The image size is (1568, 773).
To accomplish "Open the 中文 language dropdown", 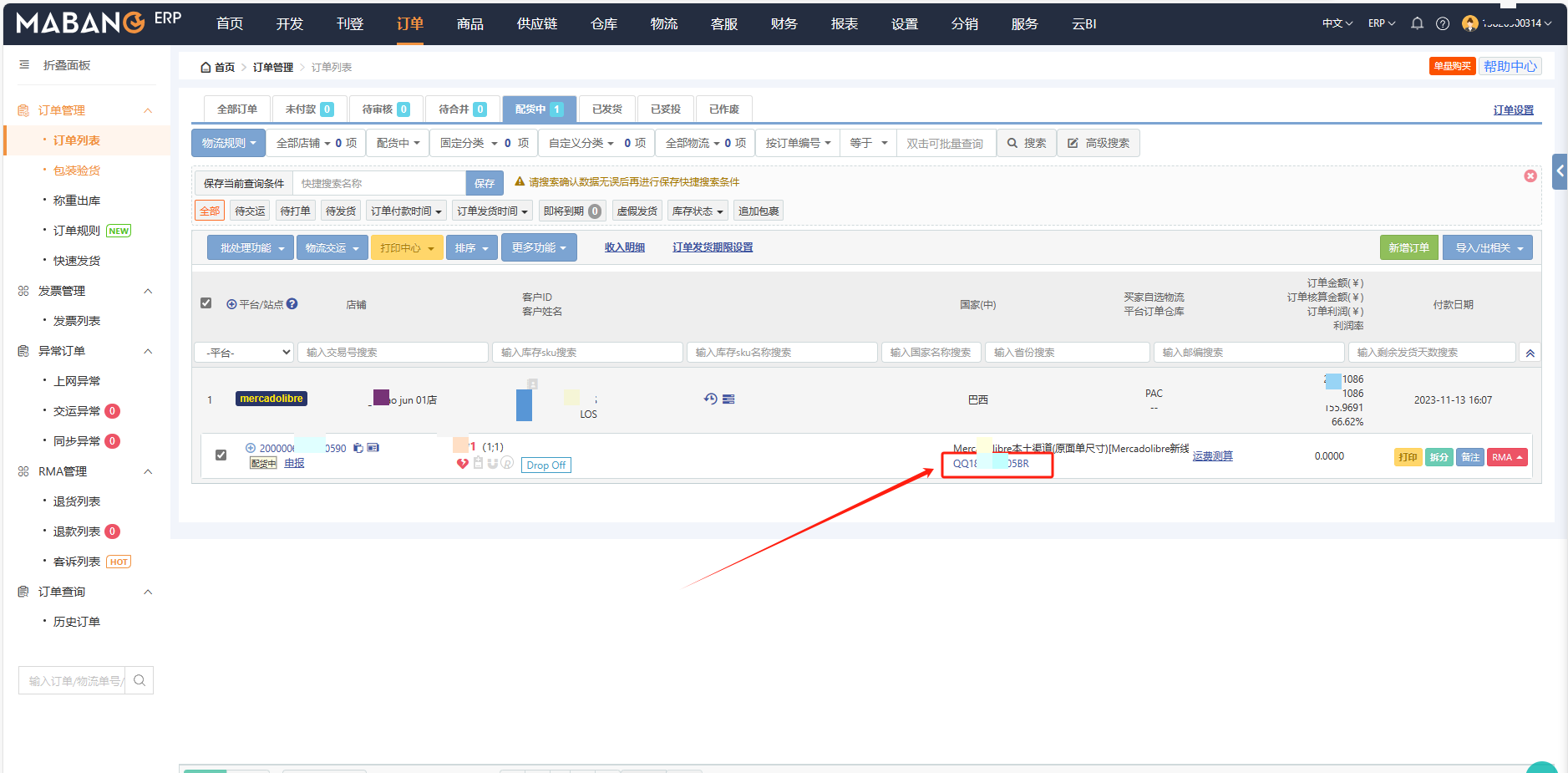I will (x=1337, y=23).
